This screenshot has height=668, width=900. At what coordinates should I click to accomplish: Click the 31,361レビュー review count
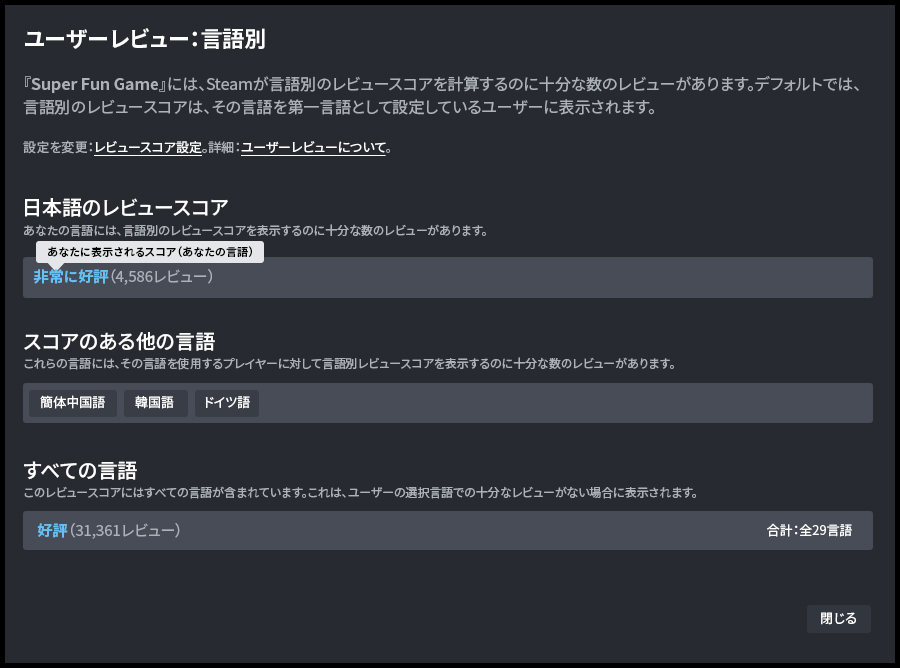coord(125,531)
